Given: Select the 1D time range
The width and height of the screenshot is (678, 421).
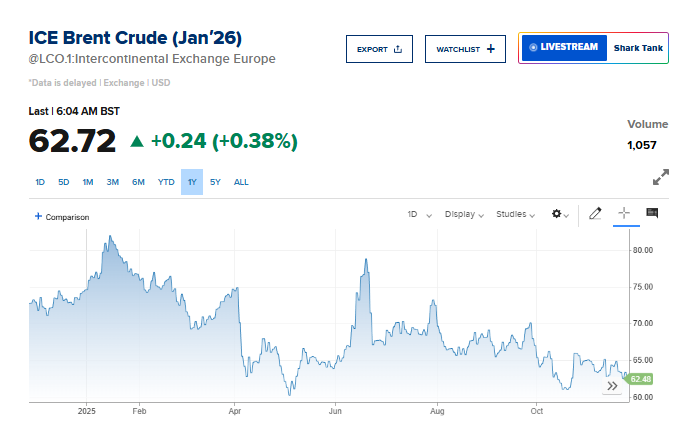Looking at the screenshot, I should tap(40, 182).
